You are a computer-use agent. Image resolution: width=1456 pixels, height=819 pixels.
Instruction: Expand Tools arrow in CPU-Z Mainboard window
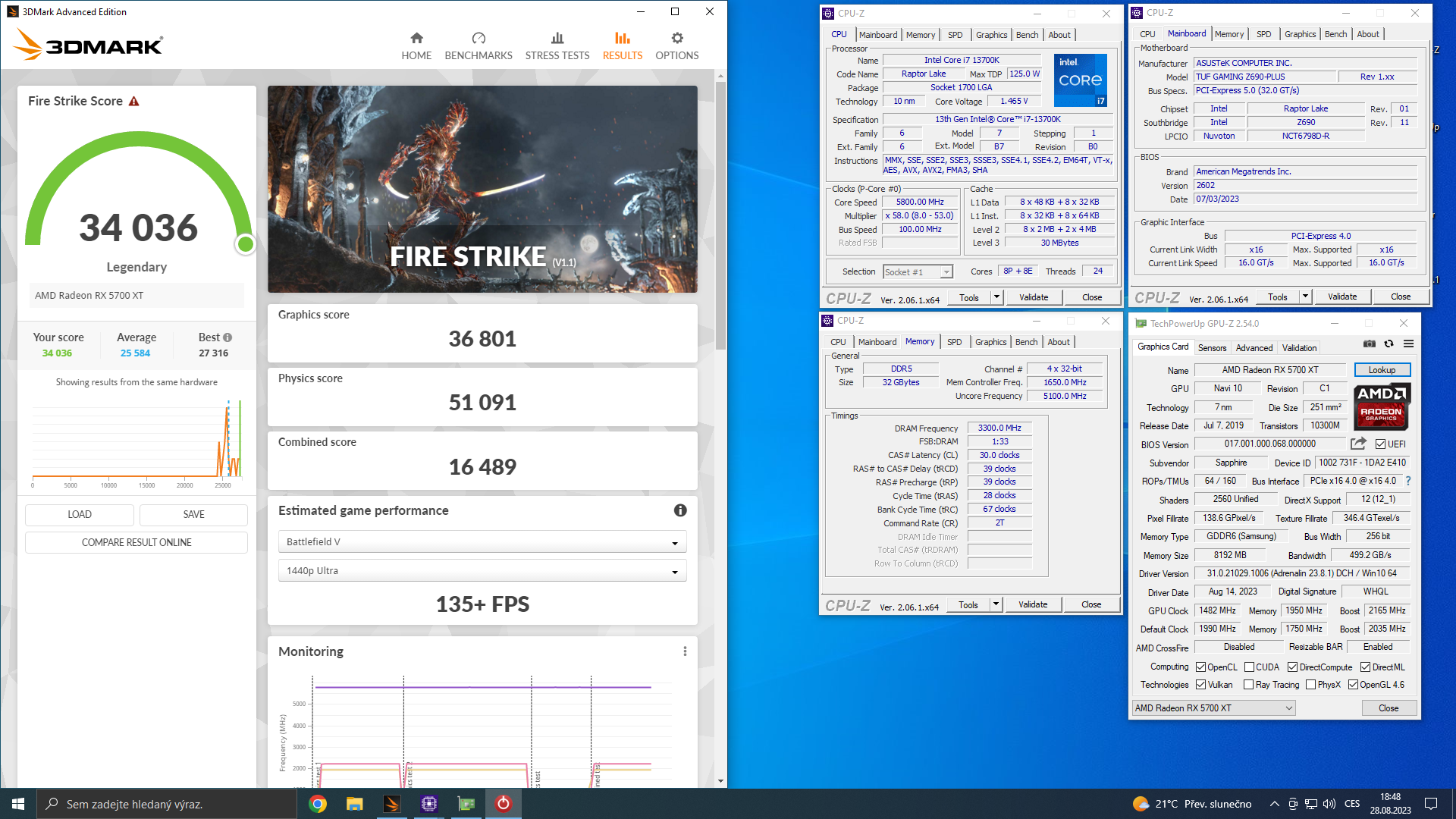pyautogui.click(x=1306, y=297)
